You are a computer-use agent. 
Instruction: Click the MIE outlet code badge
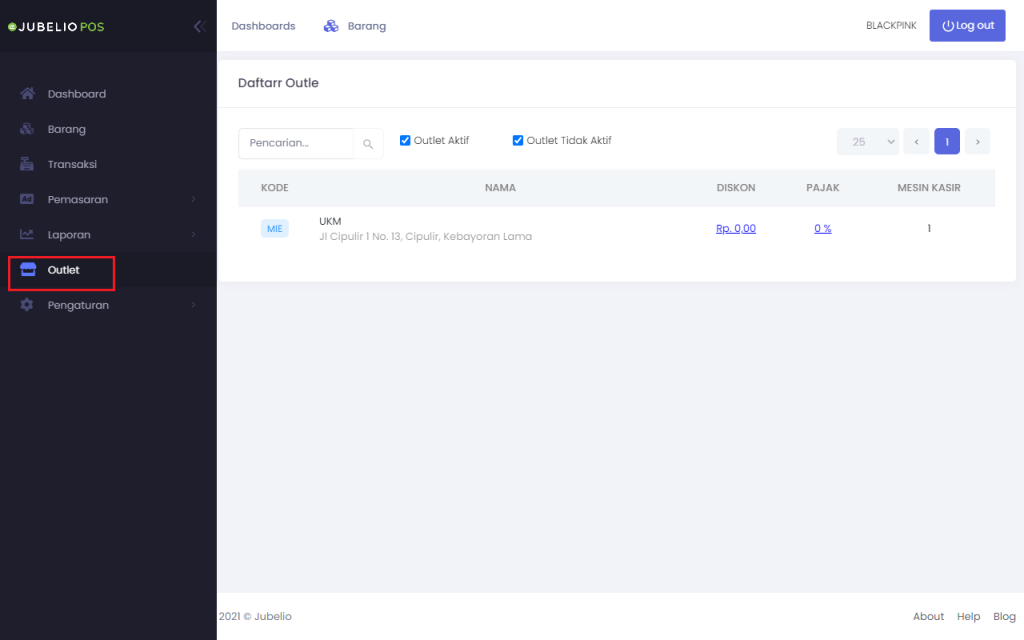tap(274, 229)
